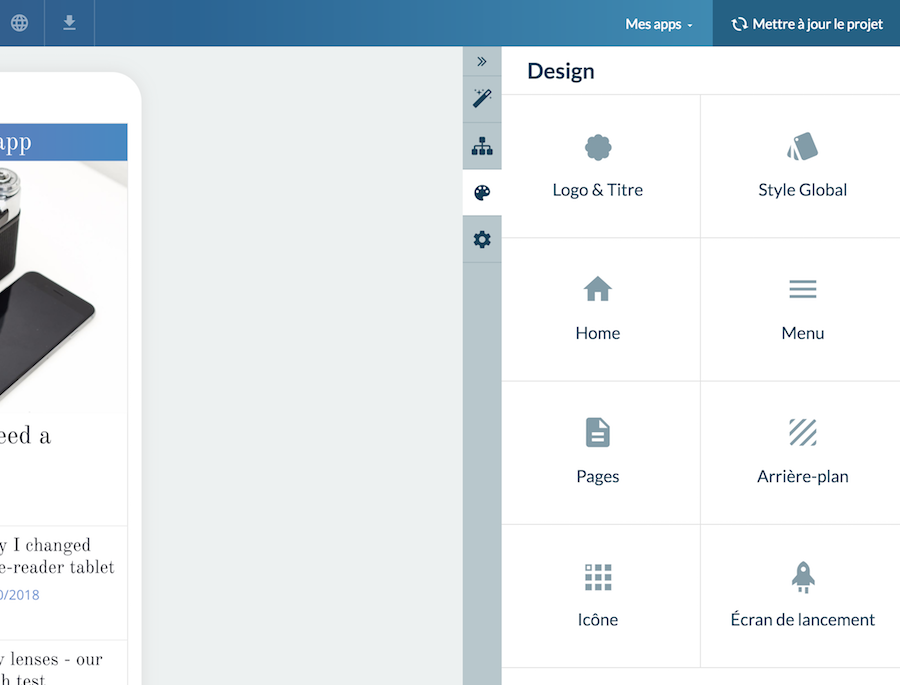Image resolution: width=900 pixels, height=685 pixels.
Task: Open Icône app icon settings
Action: point(598,596)
